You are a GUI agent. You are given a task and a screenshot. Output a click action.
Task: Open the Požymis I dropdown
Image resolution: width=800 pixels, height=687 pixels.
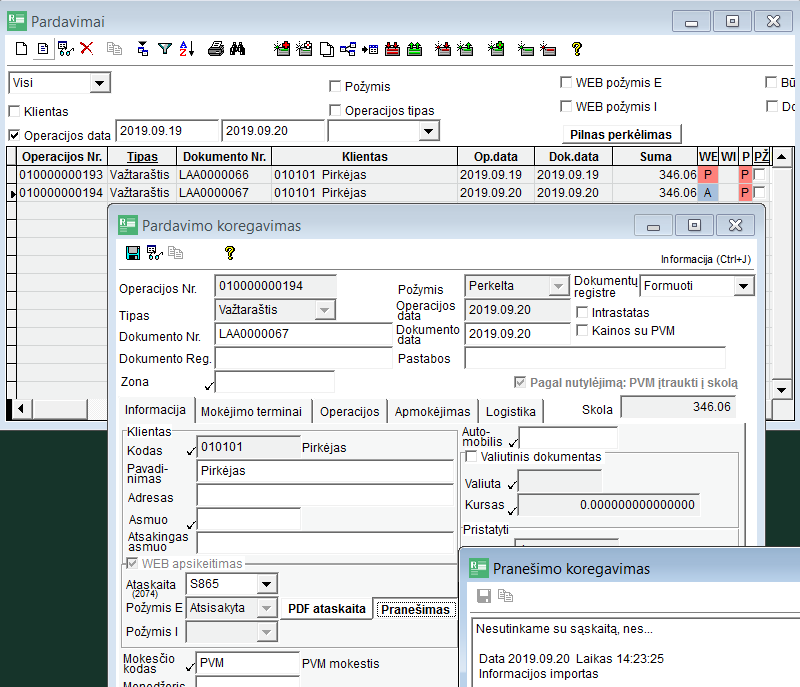click(266, 632)
